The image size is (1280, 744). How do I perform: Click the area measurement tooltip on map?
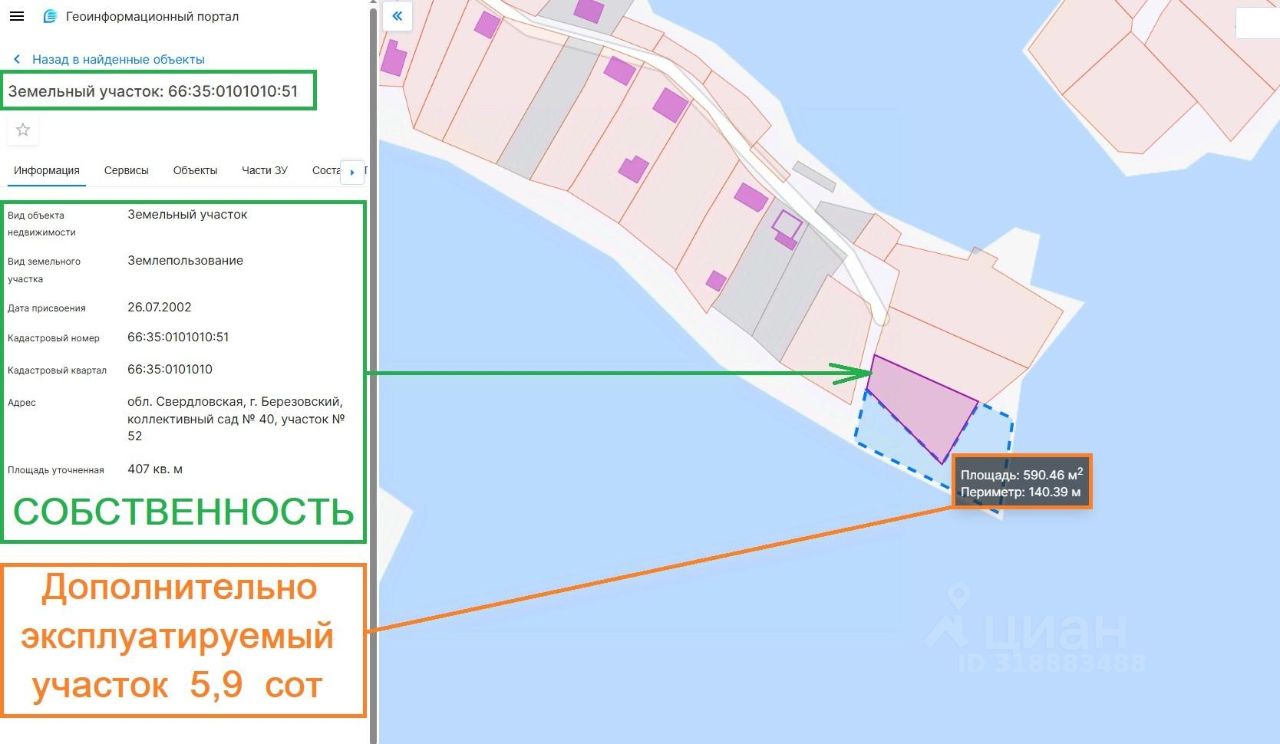click(x=1021, y=483)
